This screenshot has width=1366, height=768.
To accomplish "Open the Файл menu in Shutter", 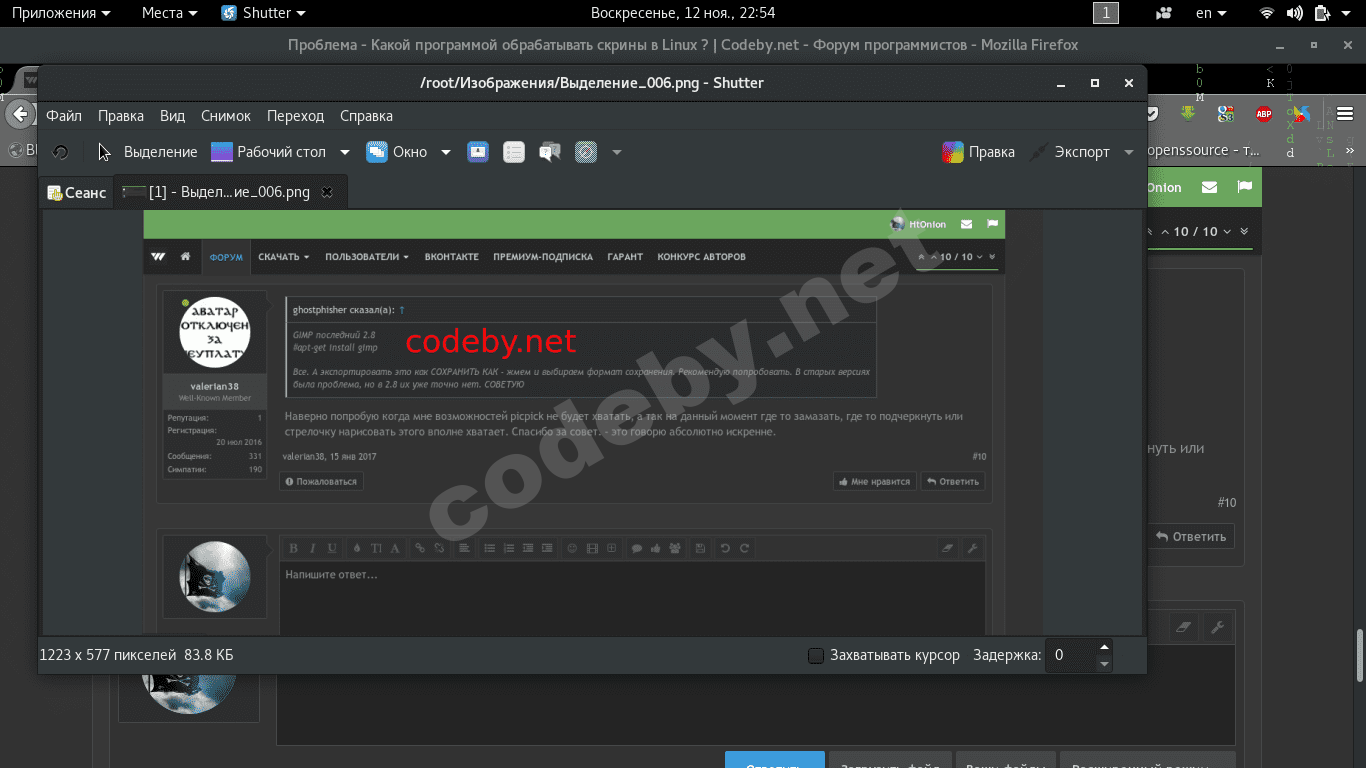I will coord(64,116).
